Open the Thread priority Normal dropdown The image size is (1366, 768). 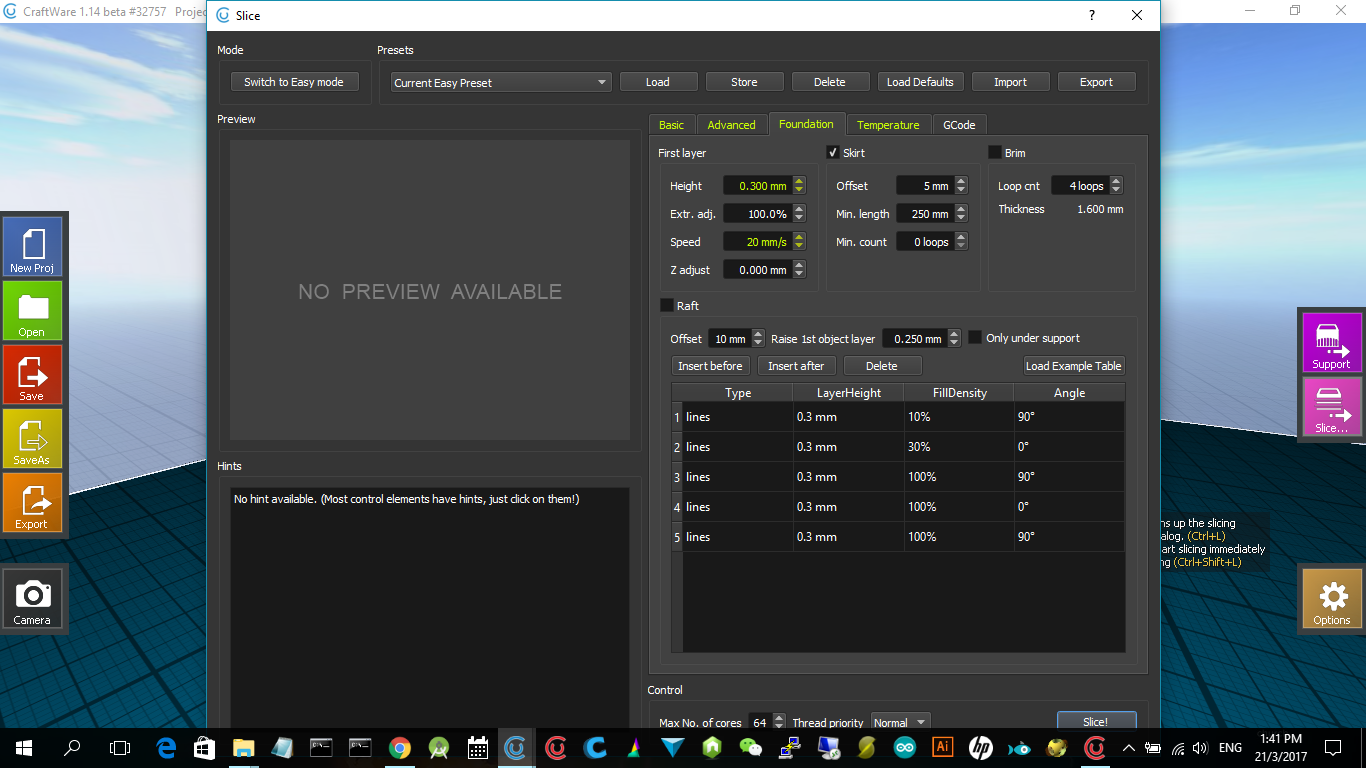pyautogui.click(x=900, y=722)
